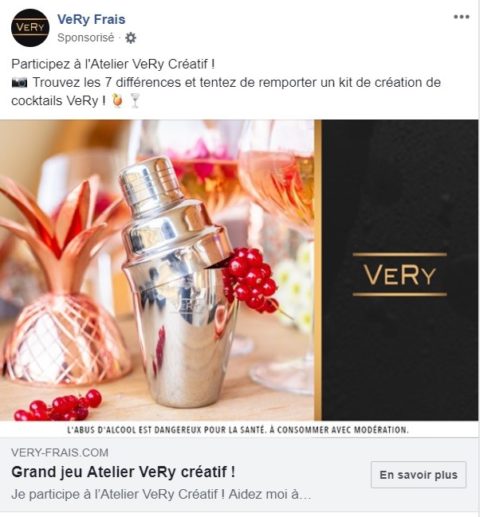The image size is (480, 517).
Task: Click the sponsored settings gear icon
Action: pos(130,38)
